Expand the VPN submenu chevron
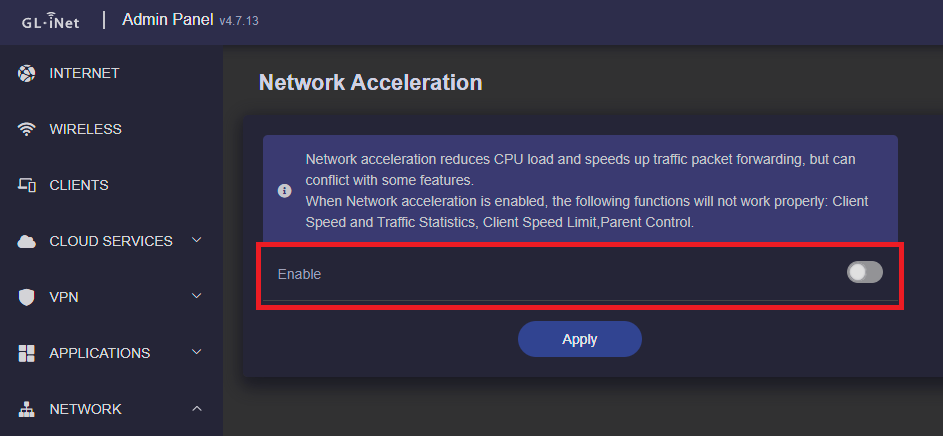 [x=197, y=296]
